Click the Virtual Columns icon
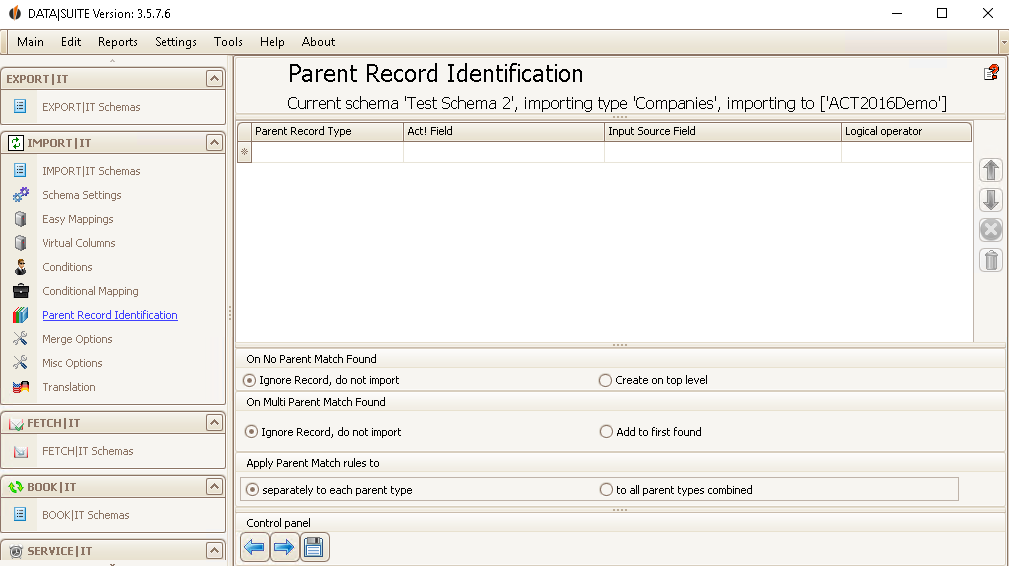This screenshot has width=1009, height=566. click(21, 242)
